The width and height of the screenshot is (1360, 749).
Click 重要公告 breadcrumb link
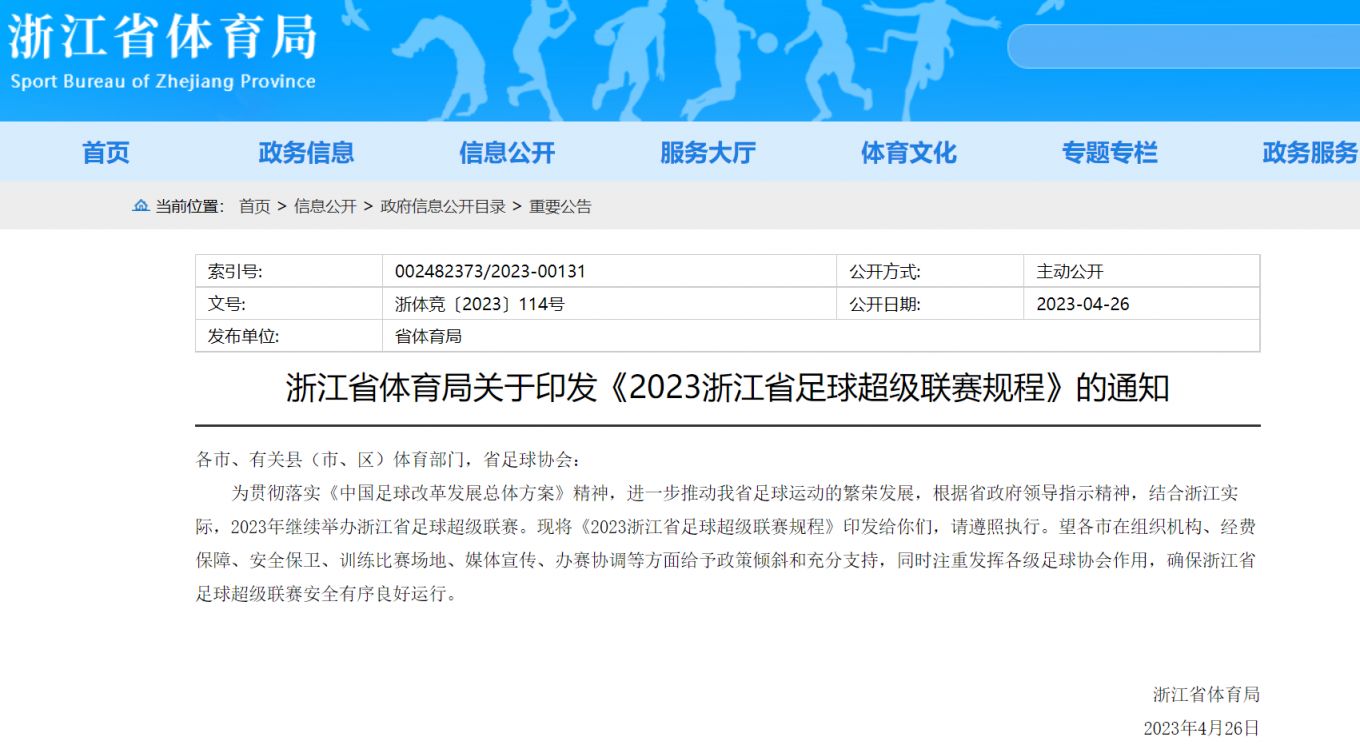click(560, 207)
